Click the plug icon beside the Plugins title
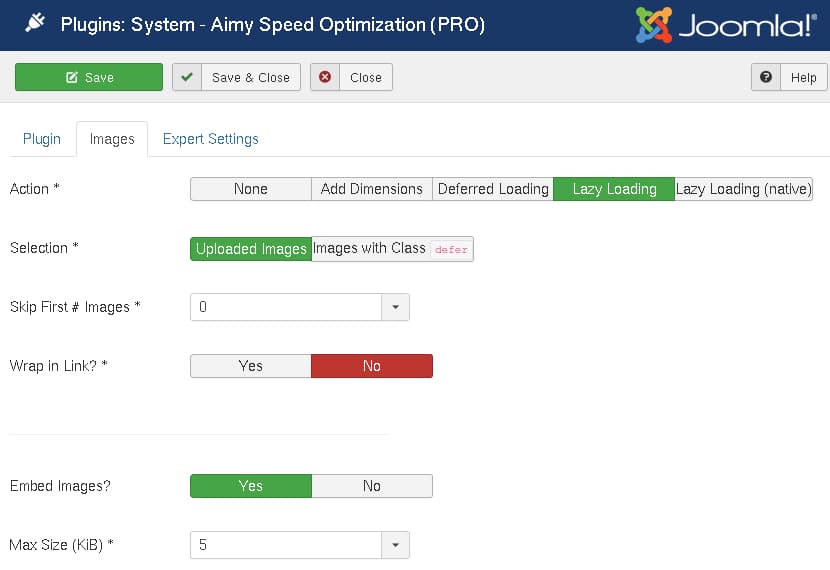The image size is (830, 570). coord(34,24)
